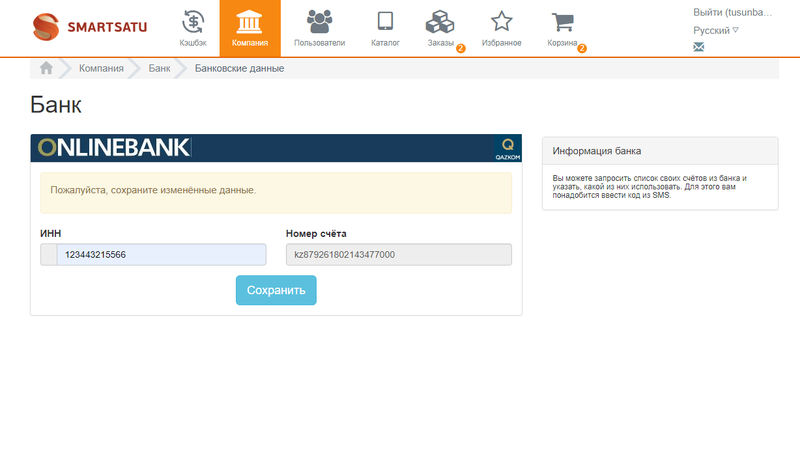The height and width of the screenshot is (453, 800).
Task: Open the Кэшбэк cashback section
Action: 193,29
